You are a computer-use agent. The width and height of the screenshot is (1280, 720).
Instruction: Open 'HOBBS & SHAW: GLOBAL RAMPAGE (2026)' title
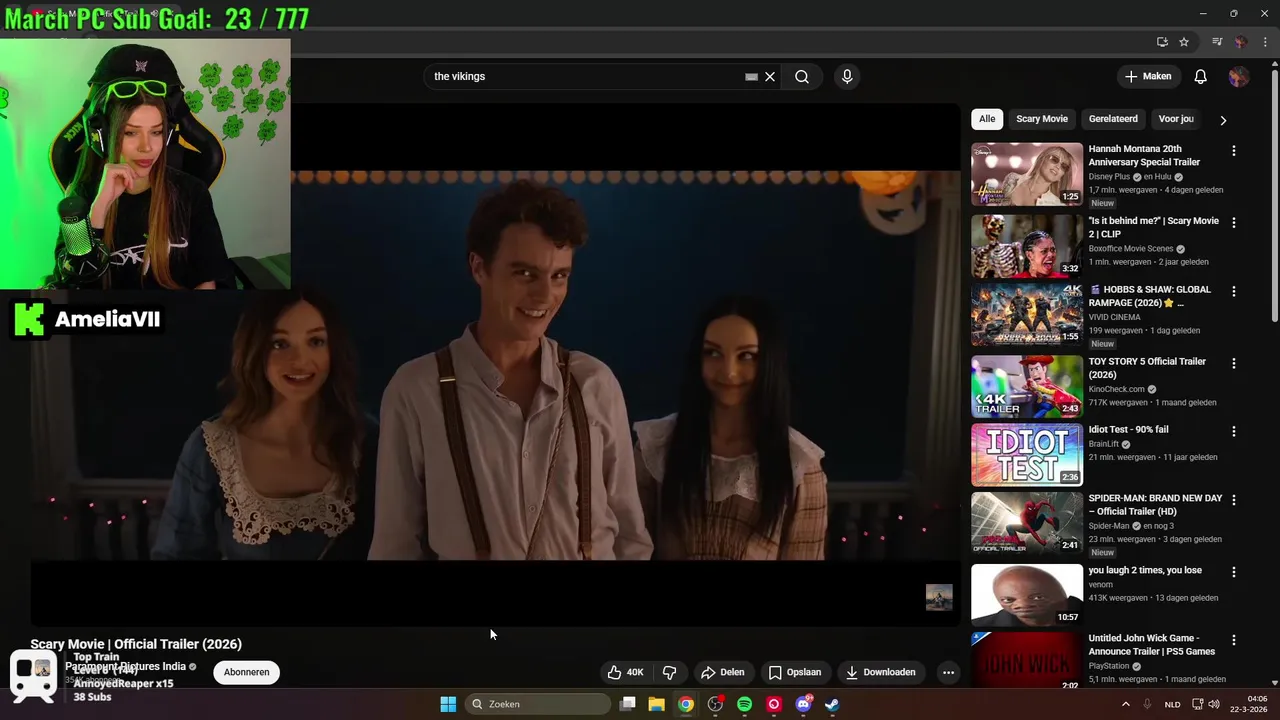(1150, 296)
